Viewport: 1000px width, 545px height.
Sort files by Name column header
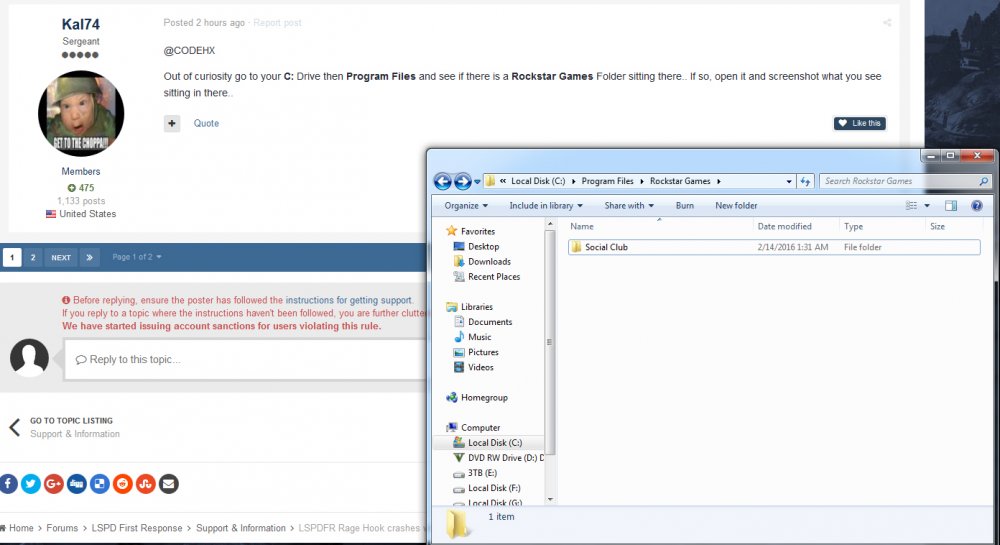tap(582, 226)
